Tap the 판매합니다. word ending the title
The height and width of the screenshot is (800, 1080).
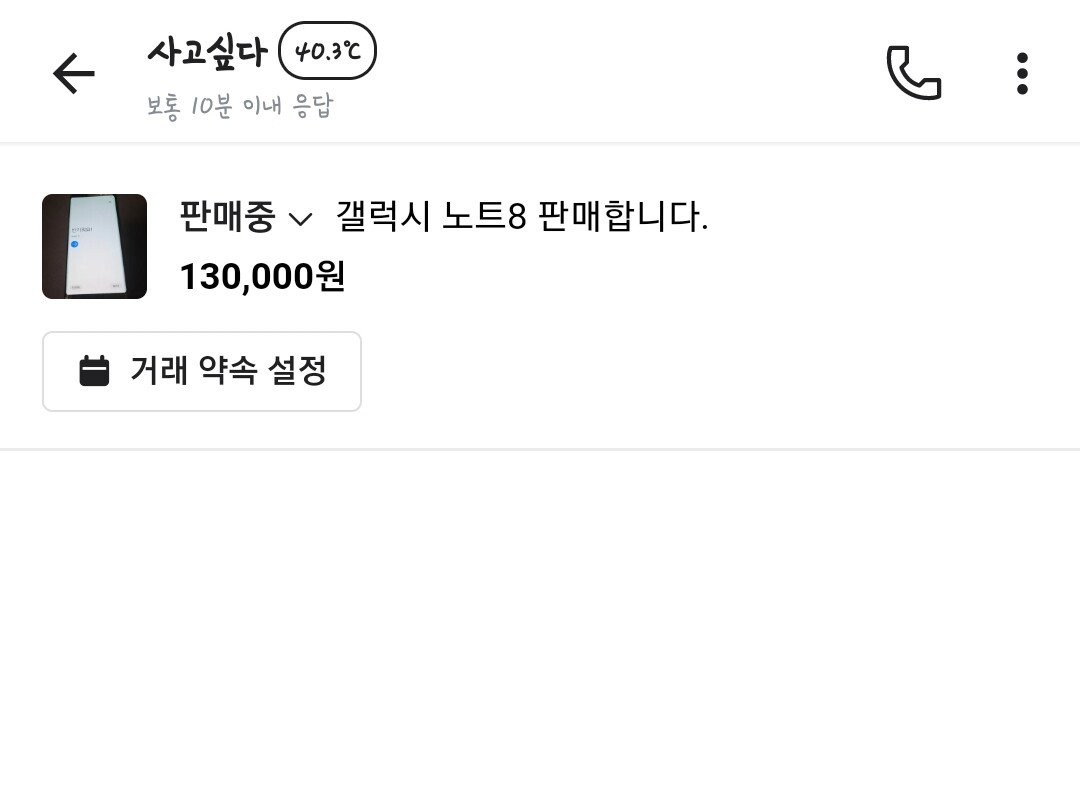[622, 217]
